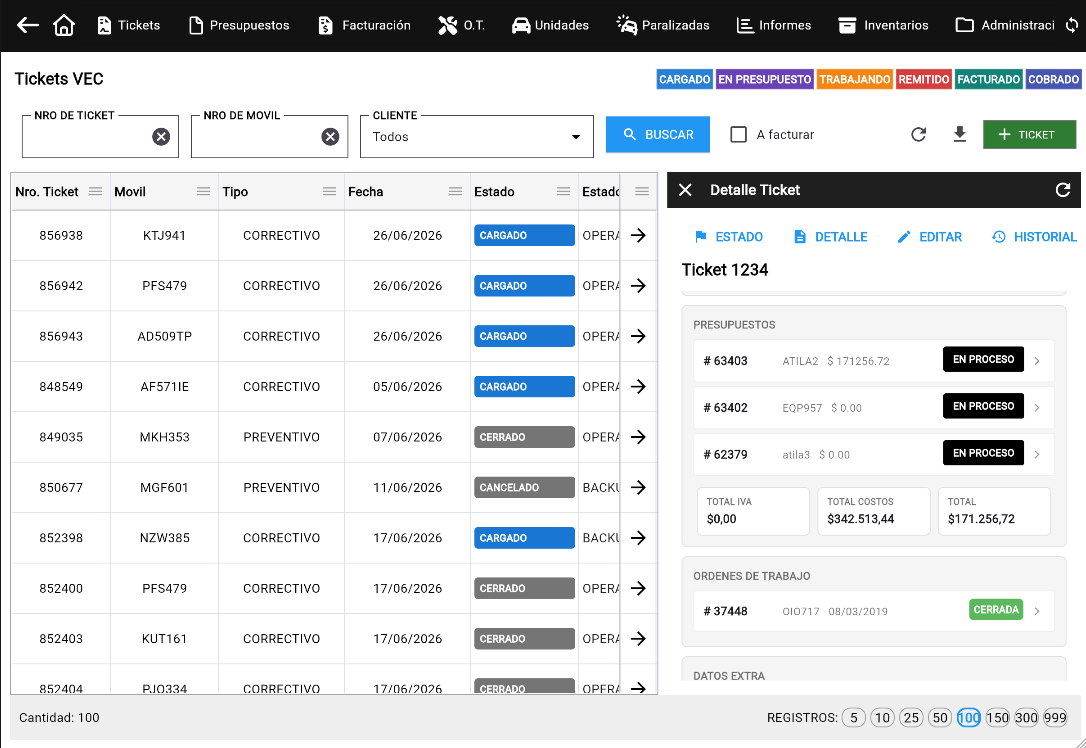Clear the Nro de Movil field
1086x748 pixels.
click(x=330, y=136)
